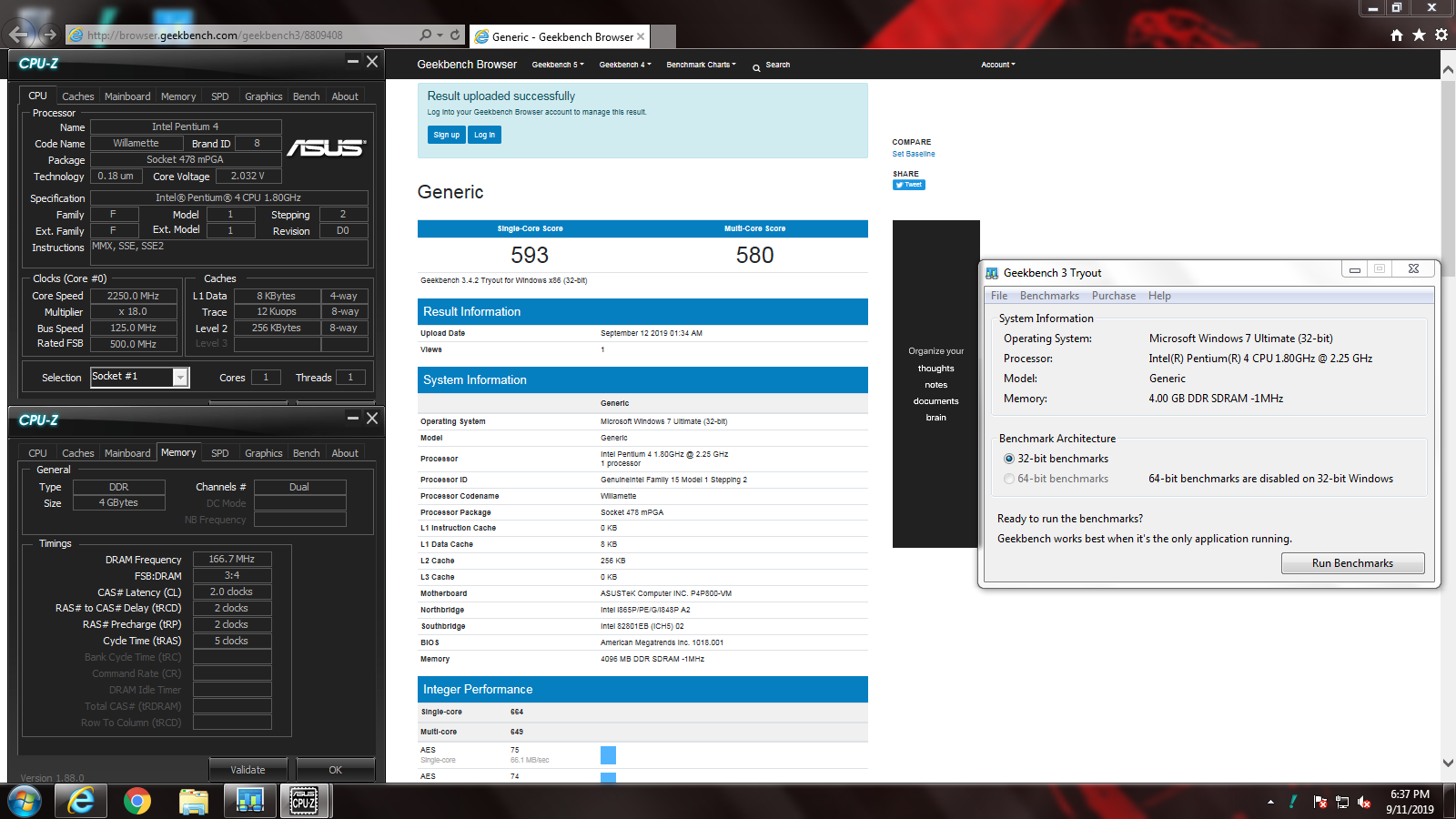Expand the Benchmark Charts menu

click(702, 65)
